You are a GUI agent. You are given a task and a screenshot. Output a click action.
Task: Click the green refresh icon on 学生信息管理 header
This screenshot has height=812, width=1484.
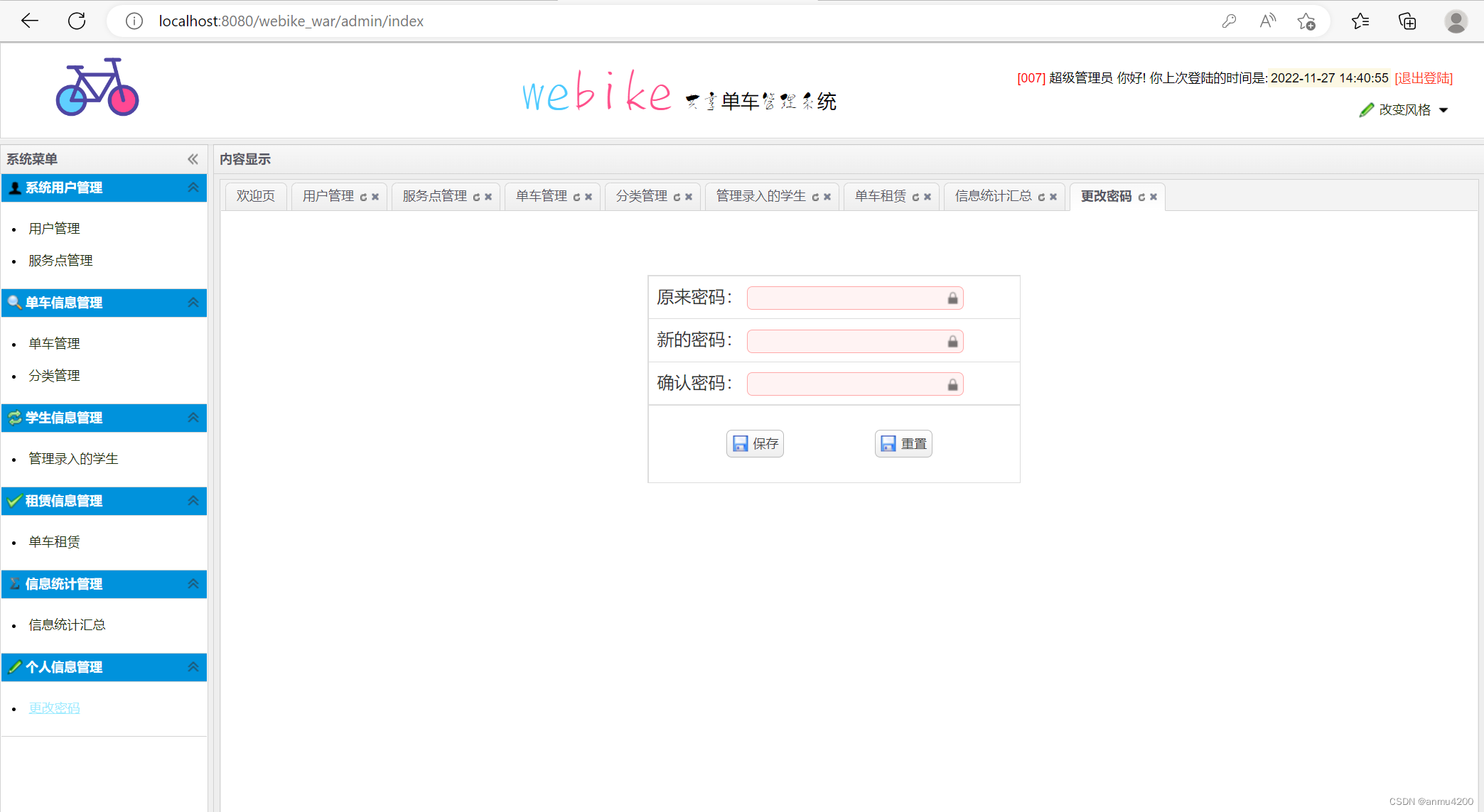(x=14, y=418)
